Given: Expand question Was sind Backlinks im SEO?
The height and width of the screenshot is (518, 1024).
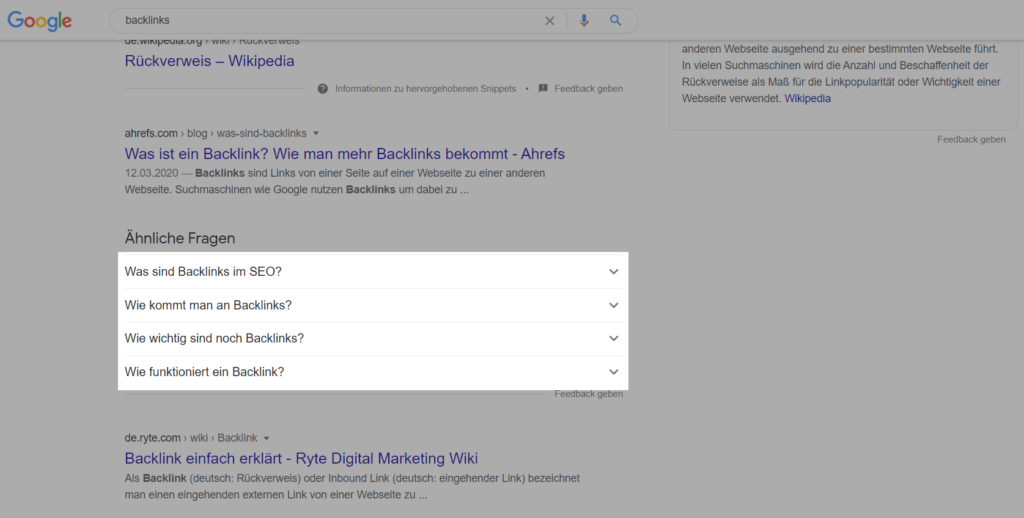Looking at the screenshot, I should (x=372, y=271).
